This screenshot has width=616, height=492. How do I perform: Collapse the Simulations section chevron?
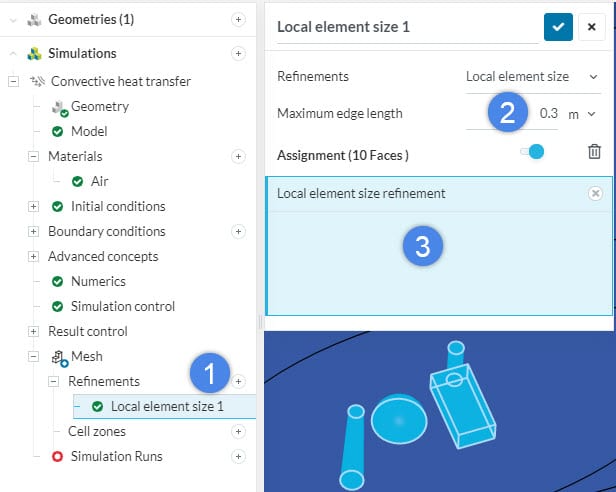13,53
